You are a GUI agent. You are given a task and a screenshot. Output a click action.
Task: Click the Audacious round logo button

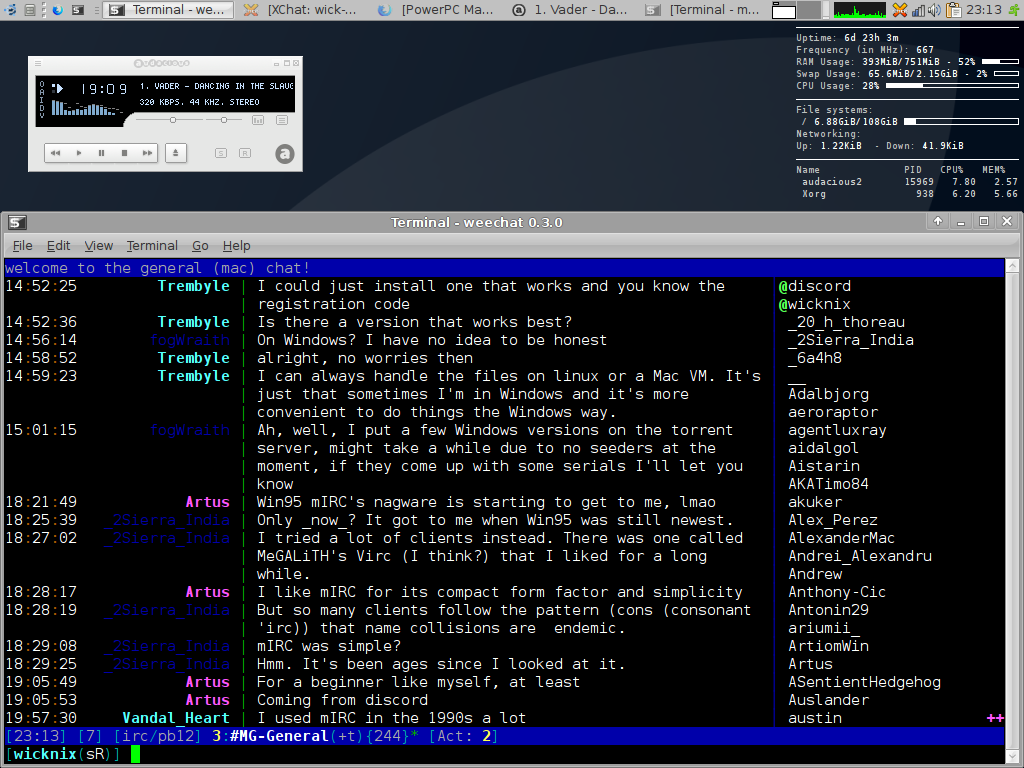(285, 154)
